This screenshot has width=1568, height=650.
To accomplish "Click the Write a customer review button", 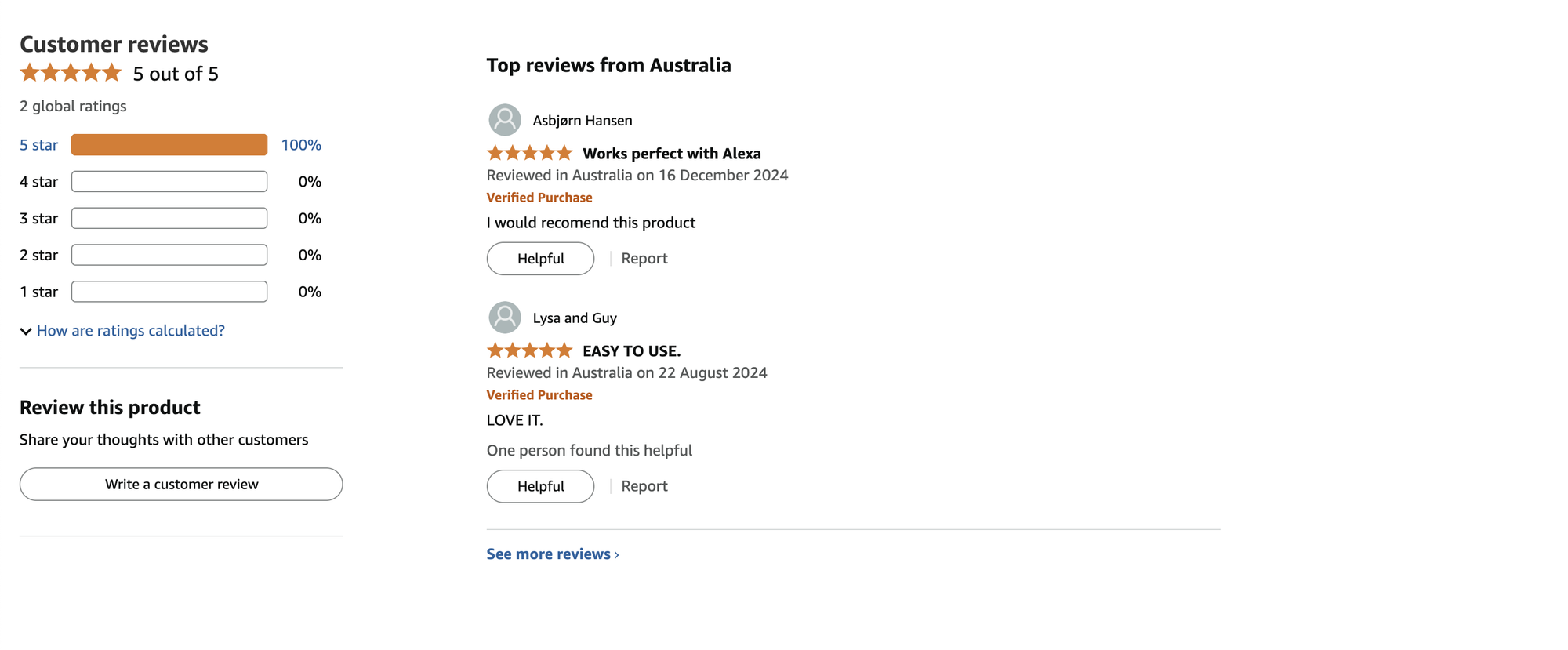I will (x=180, y=484).
